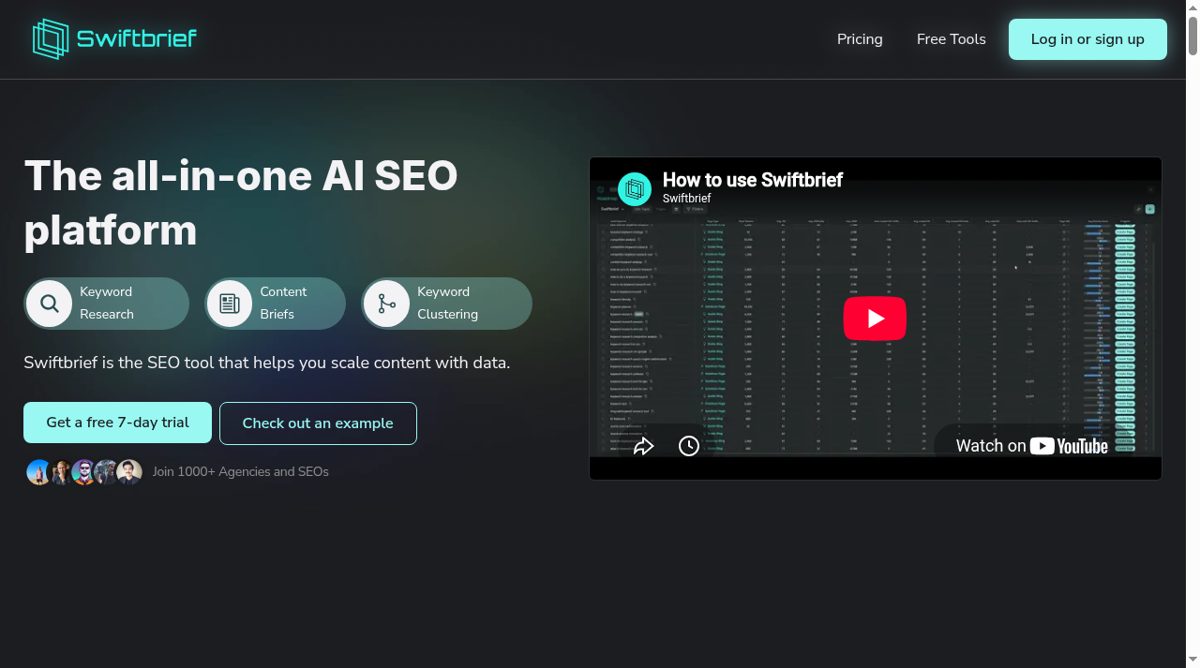Open the Swiftbrief channel avatar in video

(x=635, y=189)
